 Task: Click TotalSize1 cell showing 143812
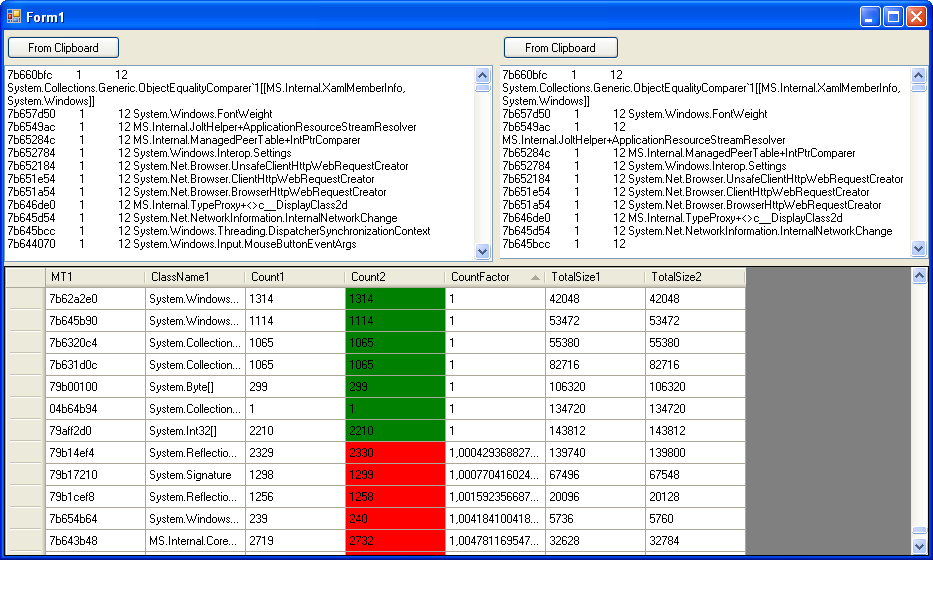[595, 431]
